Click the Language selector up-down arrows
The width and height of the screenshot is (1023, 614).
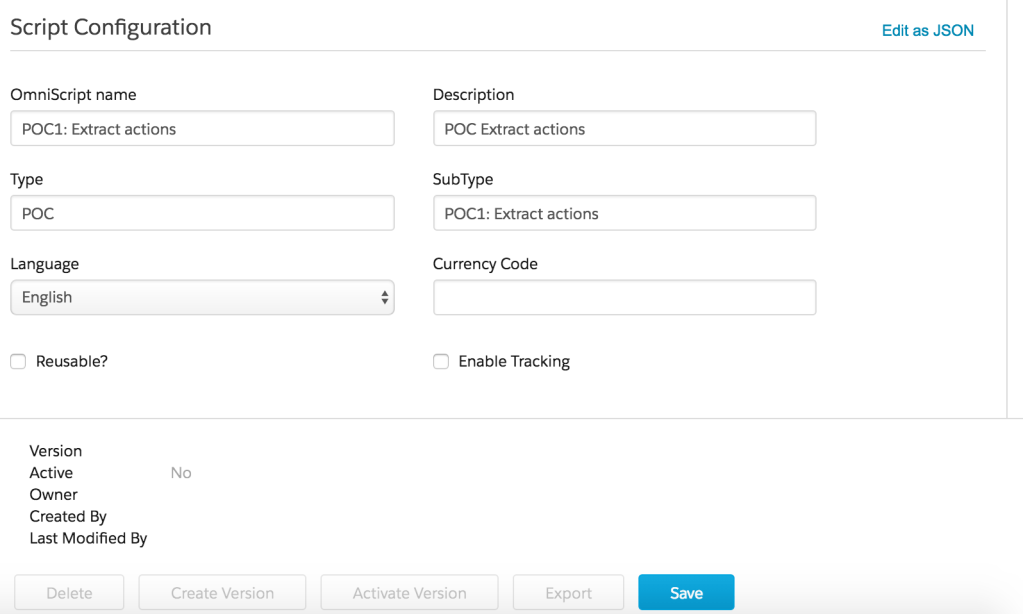(385, 297)
